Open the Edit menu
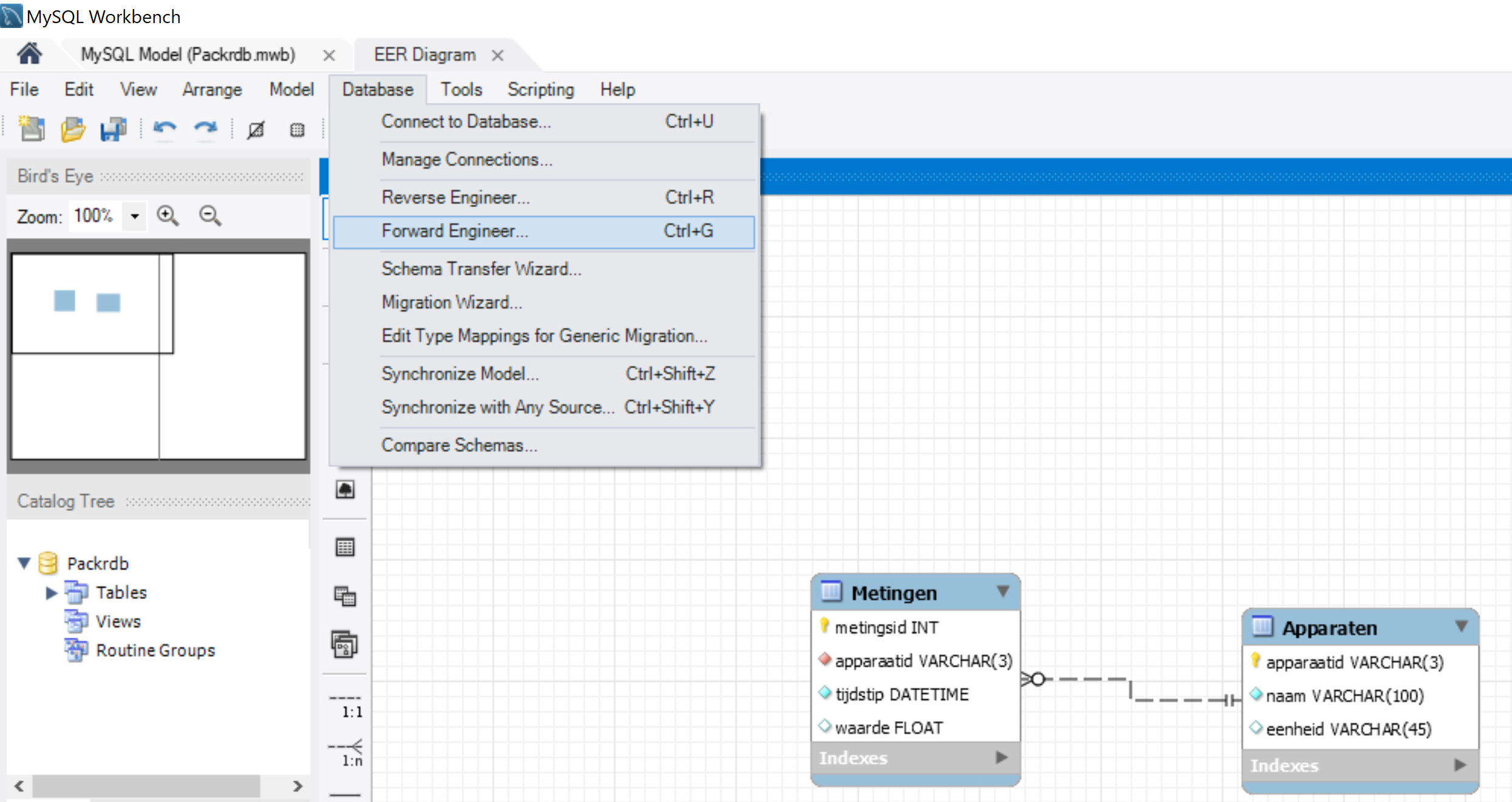The width and height of the screenshot is (1512, 802). pyautogui.click(x=79, y=89)
